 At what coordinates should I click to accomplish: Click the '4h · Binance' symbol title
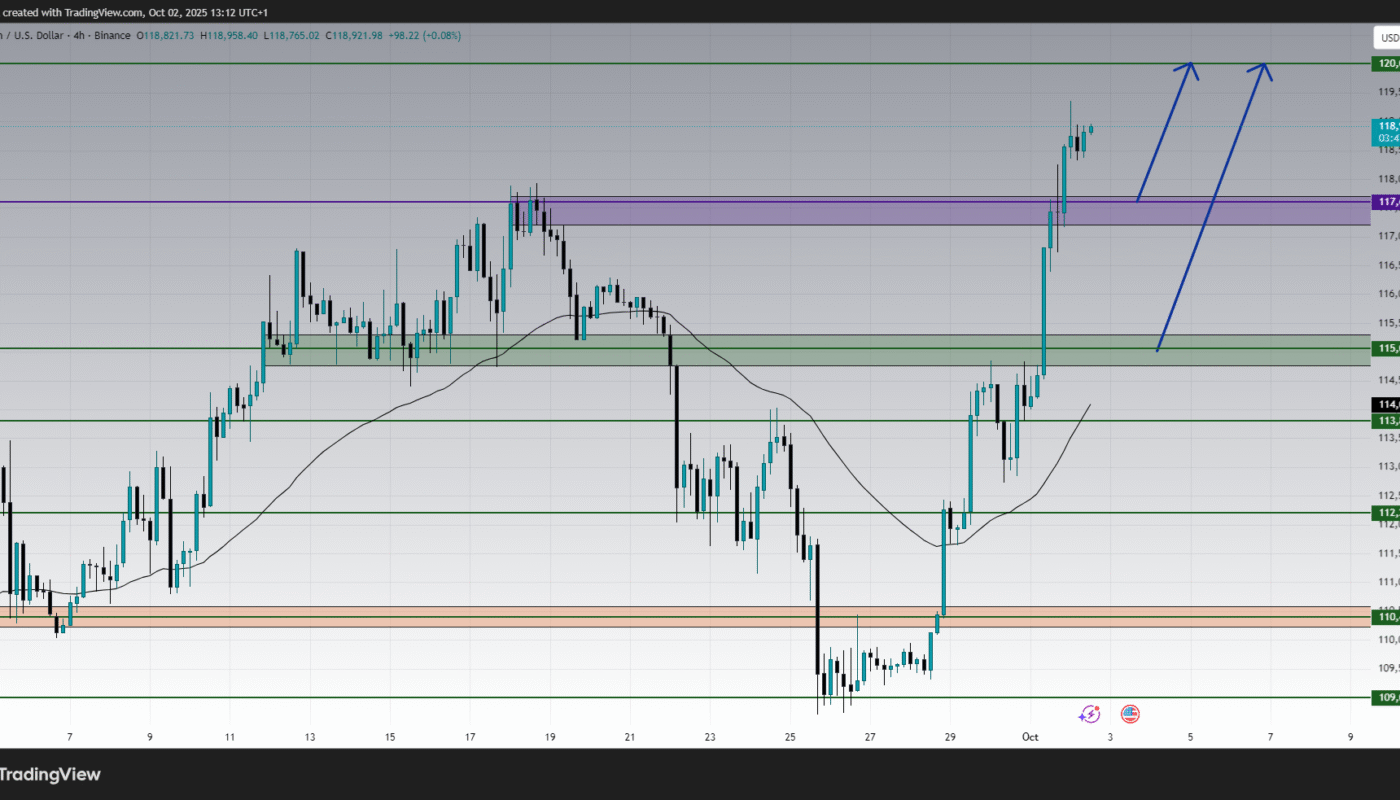[x=100, y=35]
